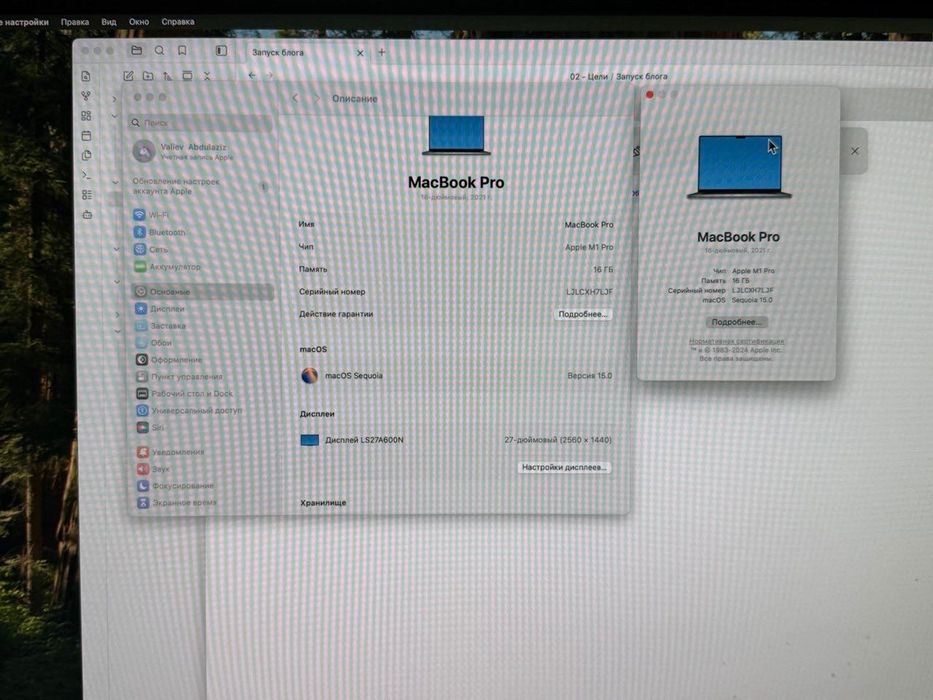Screen dimensions: 933x700
Task: Click the macOS Sequoia row icon
Action: [x=309, y=376]
